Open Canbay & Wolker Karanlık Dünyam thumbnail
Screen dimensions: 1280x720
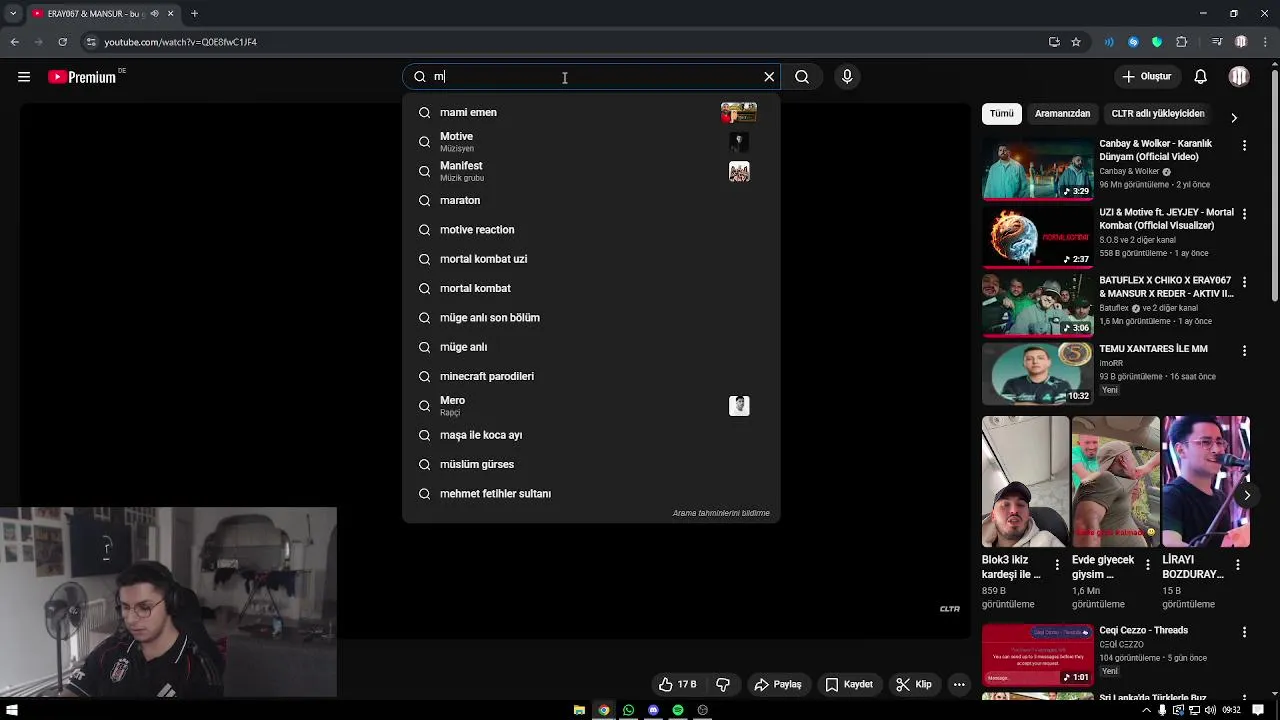[x=1037, y=169]
